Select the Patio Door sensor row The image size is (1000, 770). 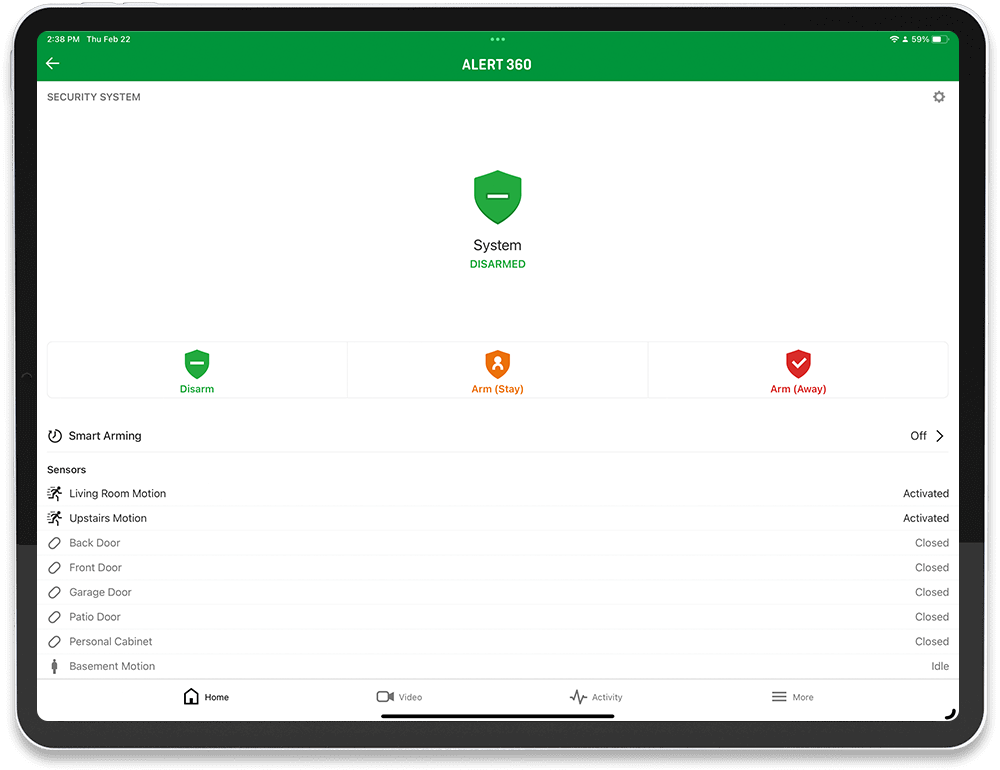[x=497, y=617]
